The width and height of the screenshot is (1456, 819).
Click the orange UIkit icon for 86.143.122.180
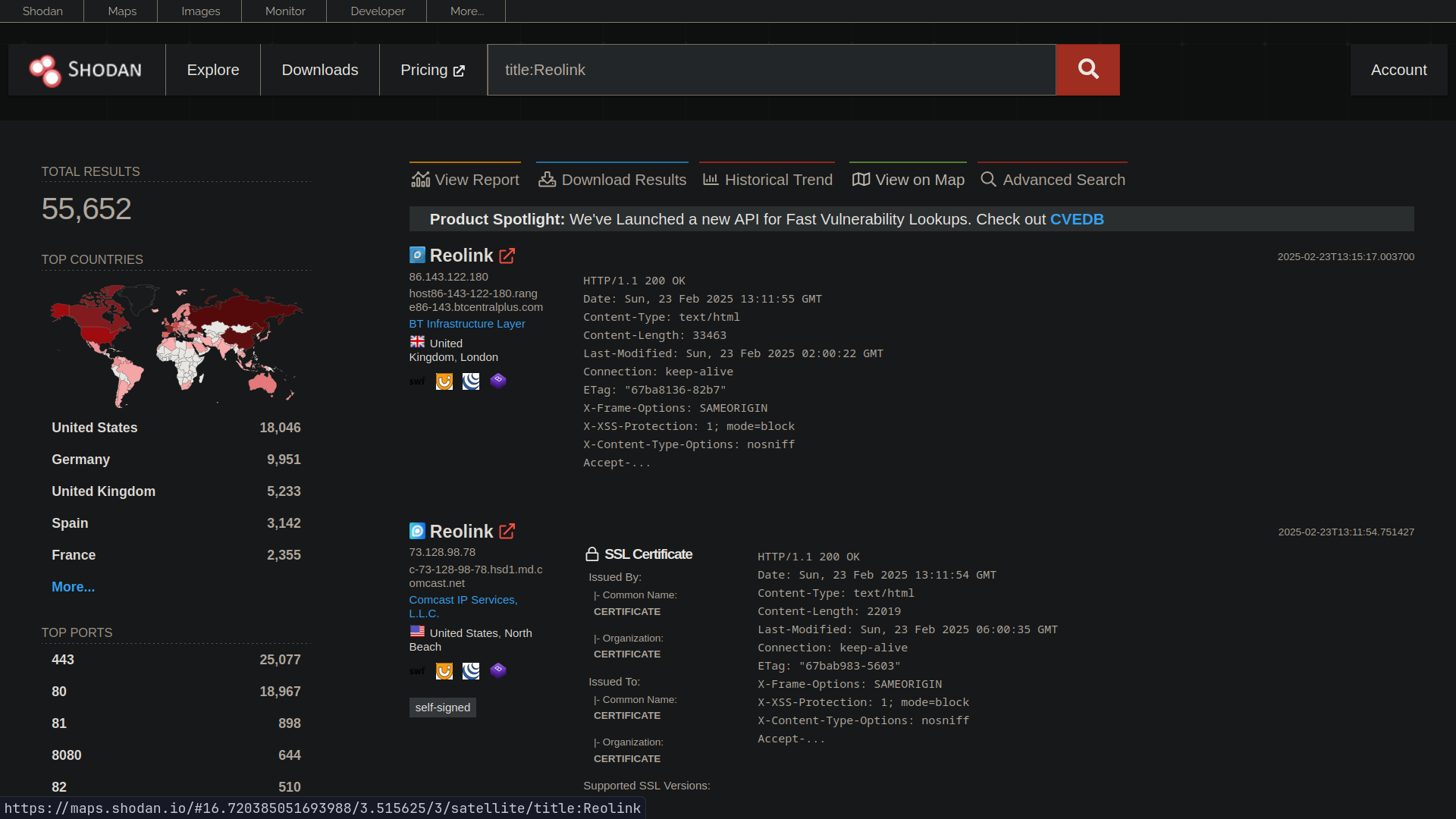click(444, 381)
